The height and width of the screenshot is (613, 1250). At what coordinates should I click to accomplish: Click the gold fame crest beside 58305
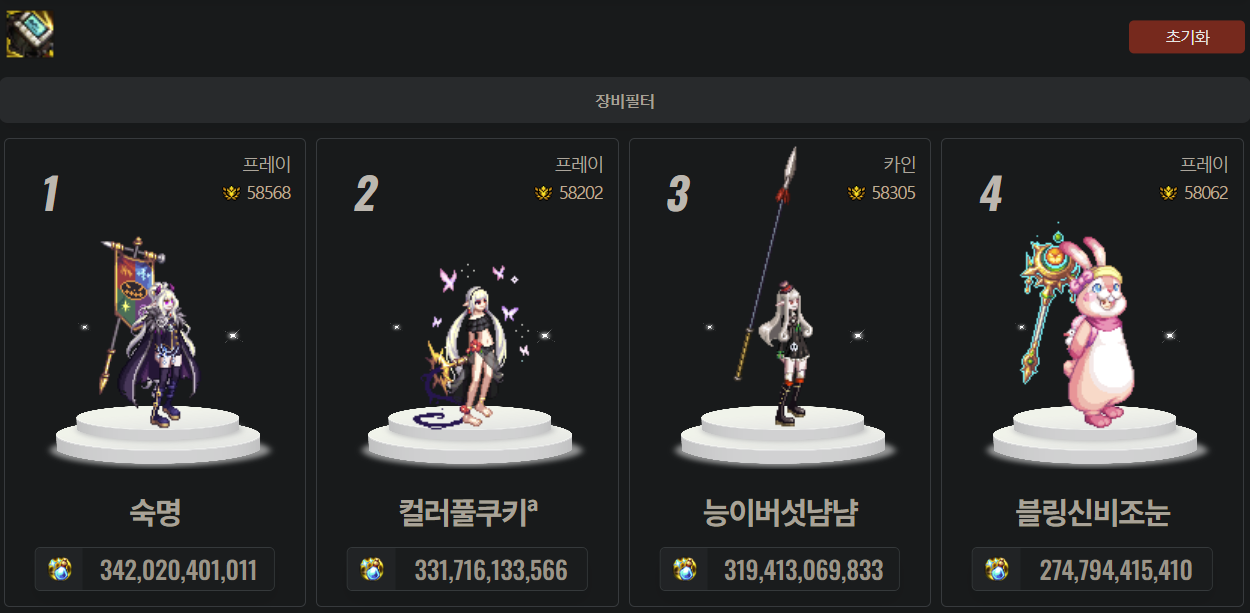click(x=856, y=193)
